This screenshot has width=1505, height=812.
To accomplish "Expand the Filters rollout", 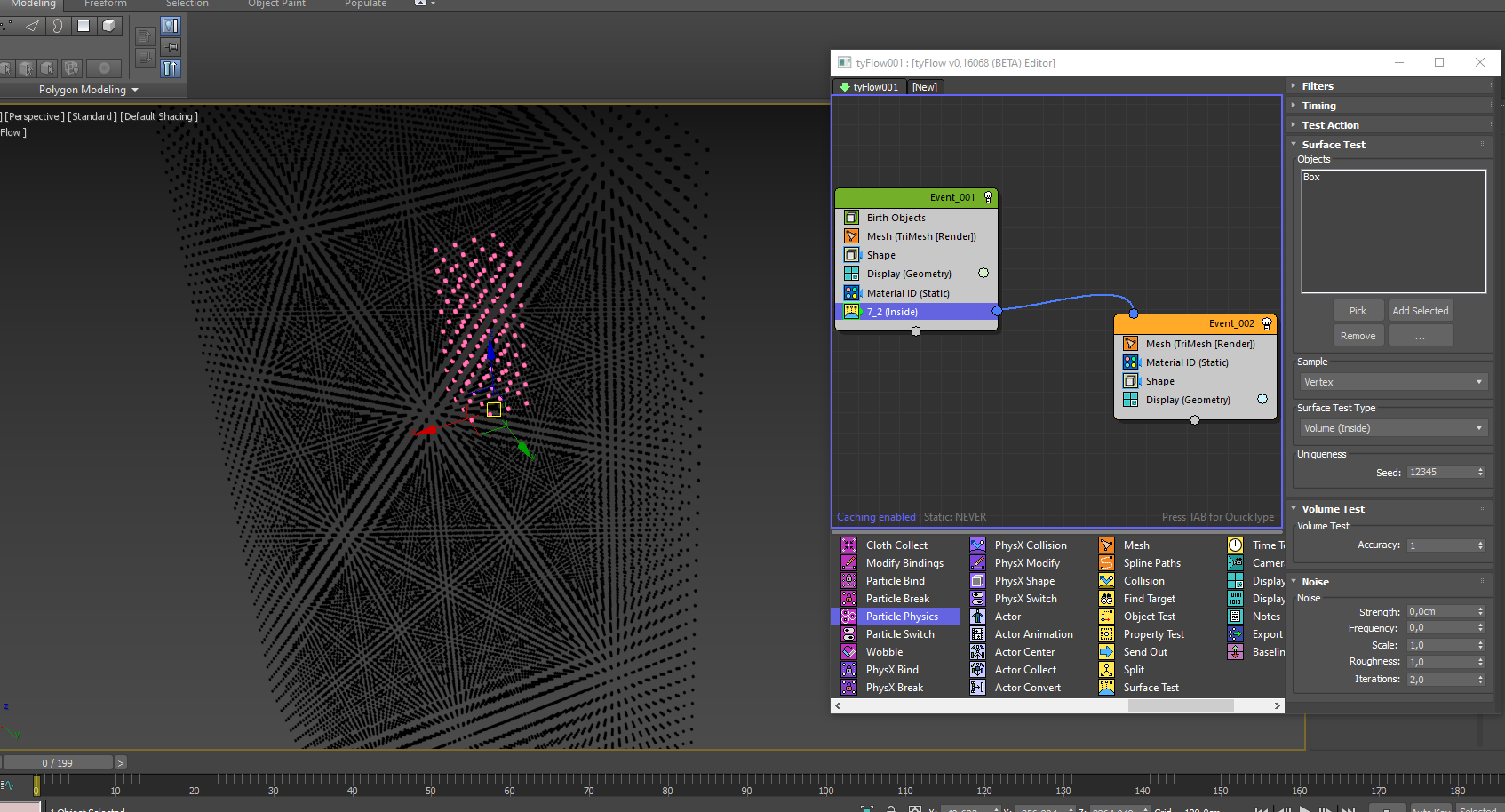I will 1318,86.
